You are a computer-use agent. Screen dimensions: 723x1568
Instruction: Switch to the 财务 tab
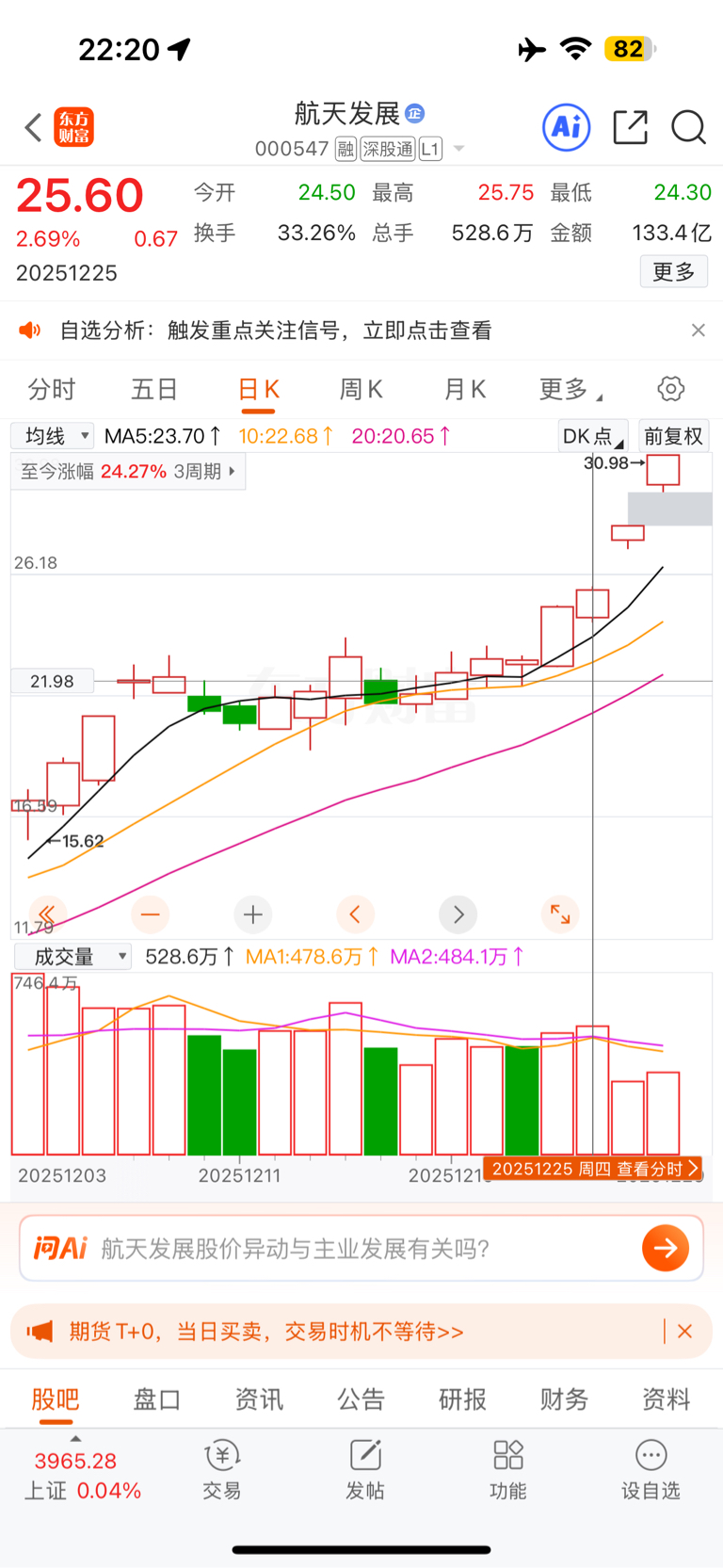[x=564, y=1399]
